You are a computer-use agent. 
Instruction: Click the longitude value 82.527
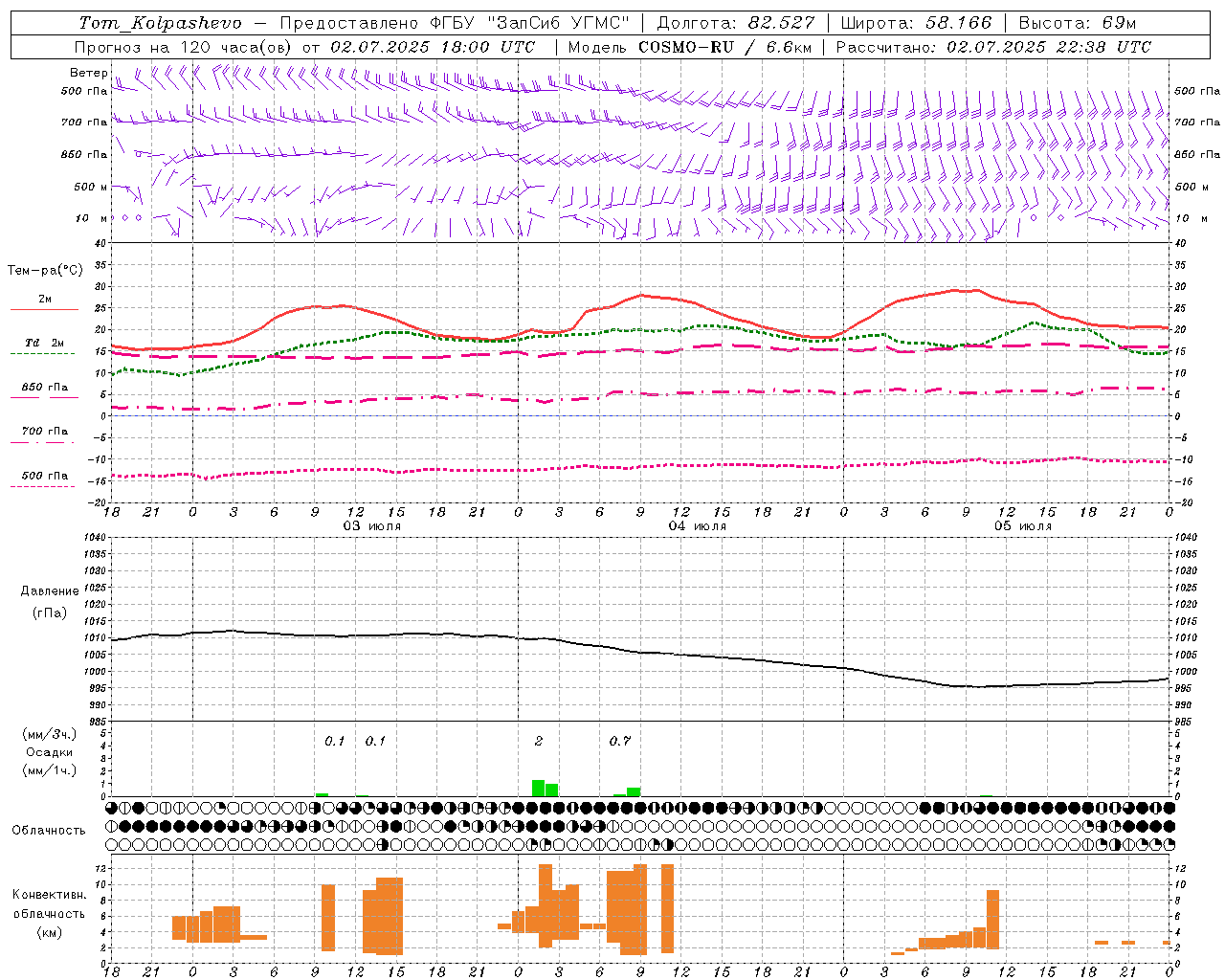click(781, 23)
